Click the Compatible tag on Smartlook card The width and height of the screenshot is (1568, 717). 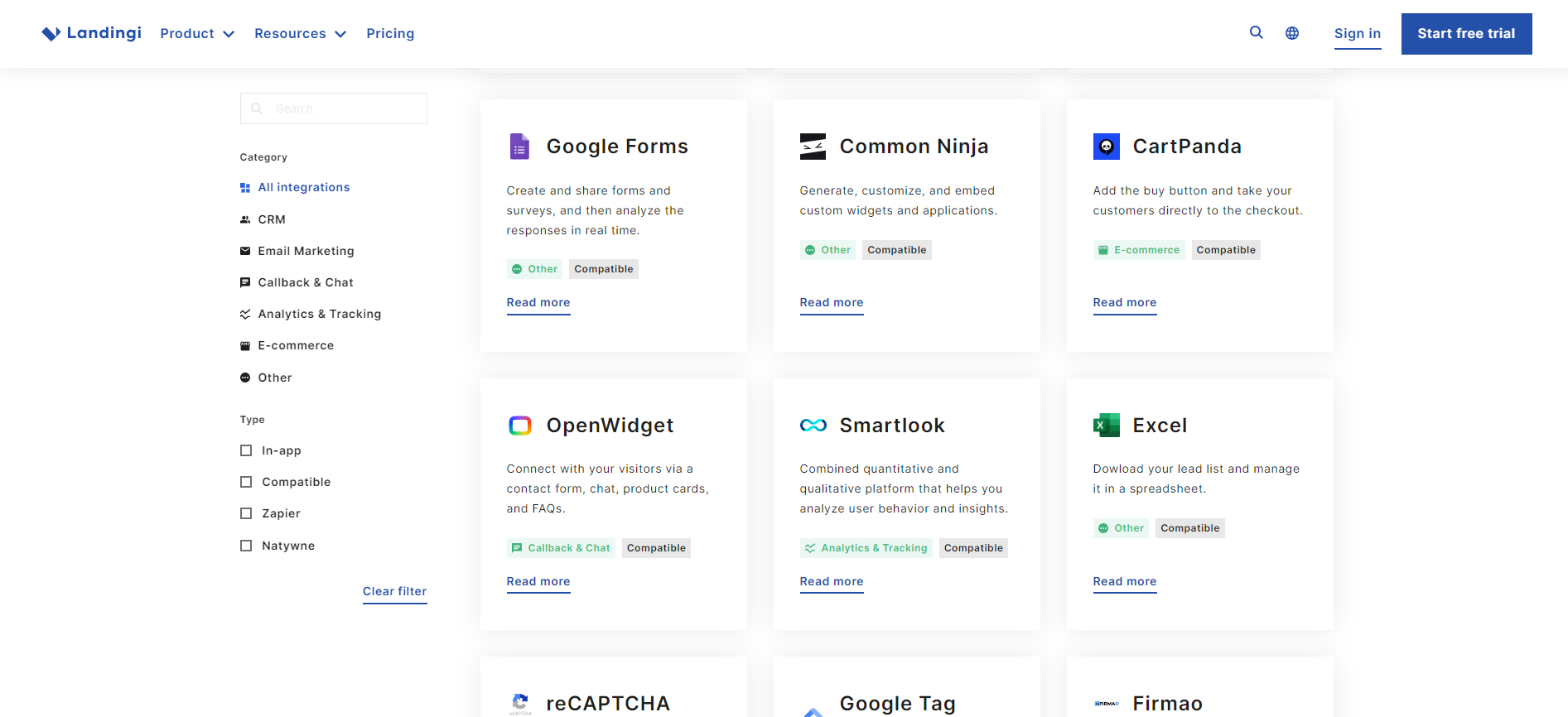point(973,548)
